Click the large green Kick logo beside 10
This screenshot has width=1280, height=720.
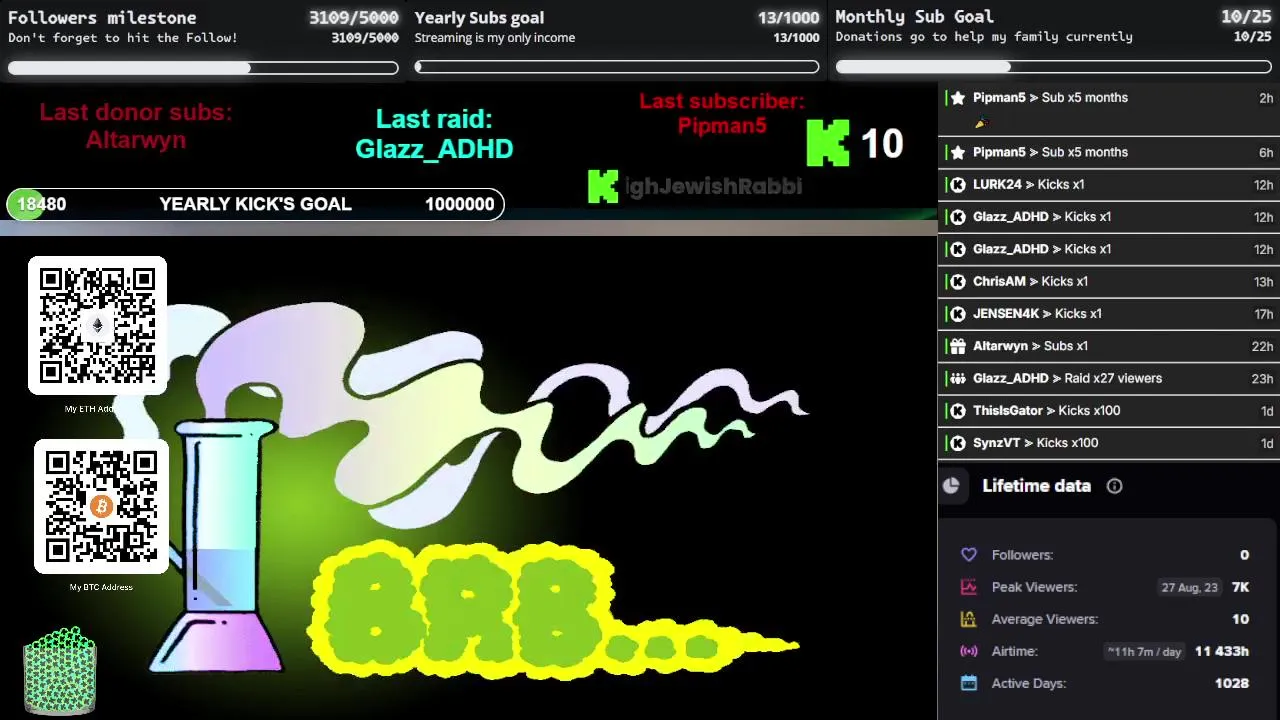828,143
